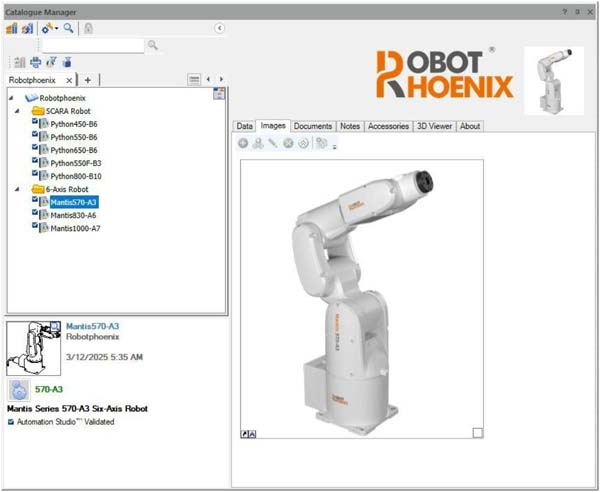Select Python450-B6 in the tree

coord(74,124)
